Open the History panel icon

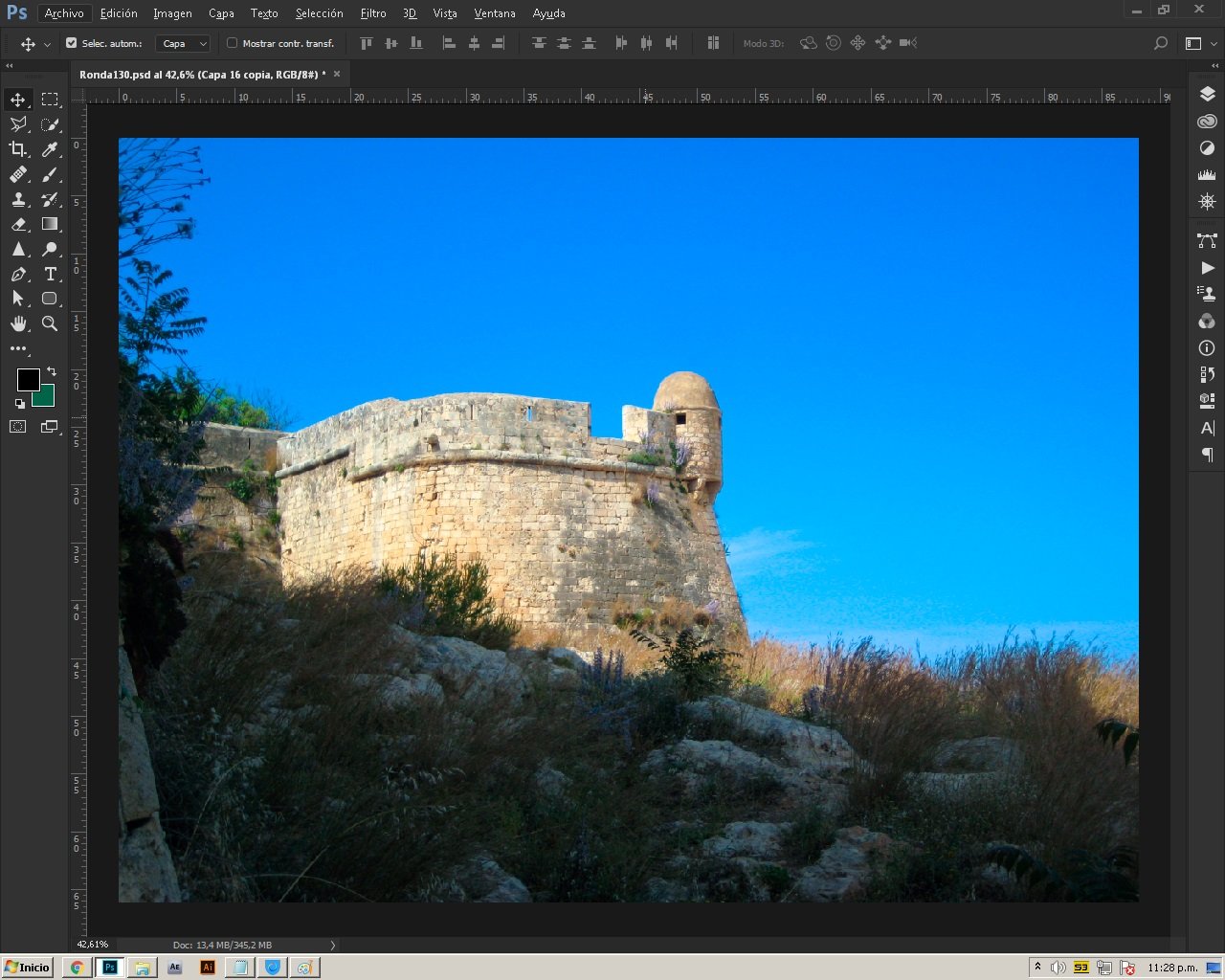coord(1207,374)
